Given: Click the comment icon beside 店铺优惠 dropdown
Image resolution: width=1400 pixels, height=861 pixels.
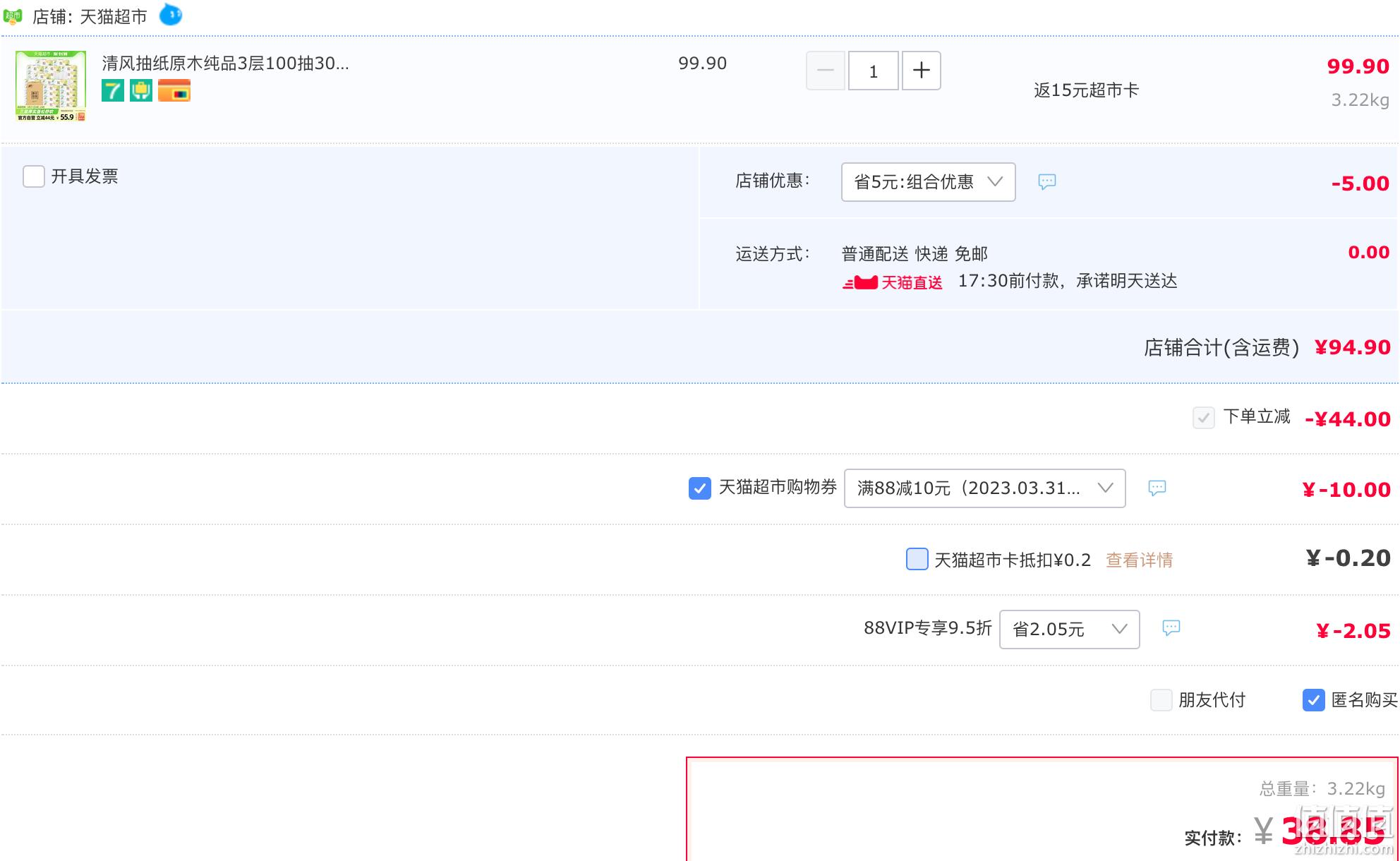Looking at the screenshot, I should click(1047, 182).
